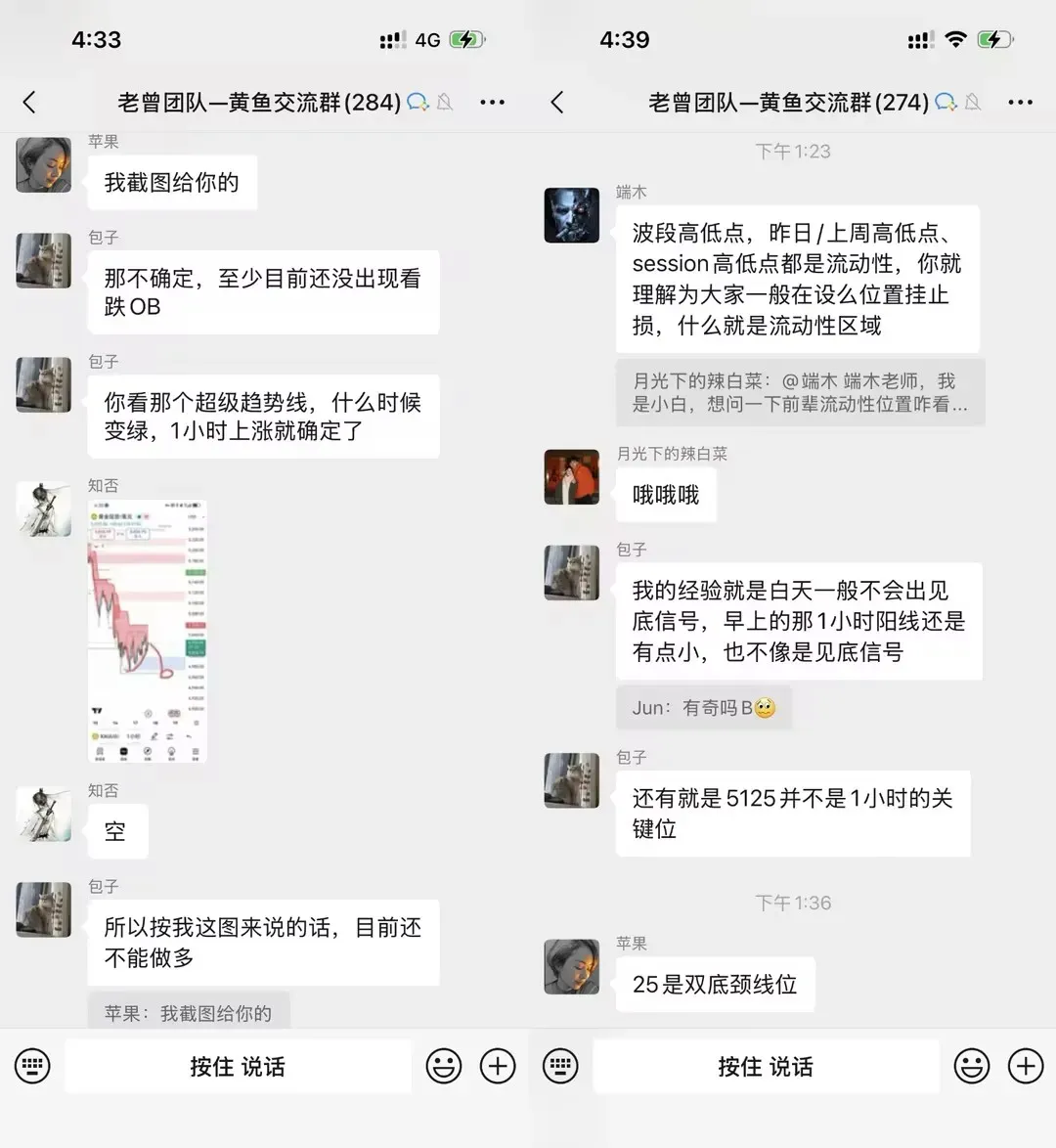Switch to keyboard input in left chat

tap(32, 1066)
